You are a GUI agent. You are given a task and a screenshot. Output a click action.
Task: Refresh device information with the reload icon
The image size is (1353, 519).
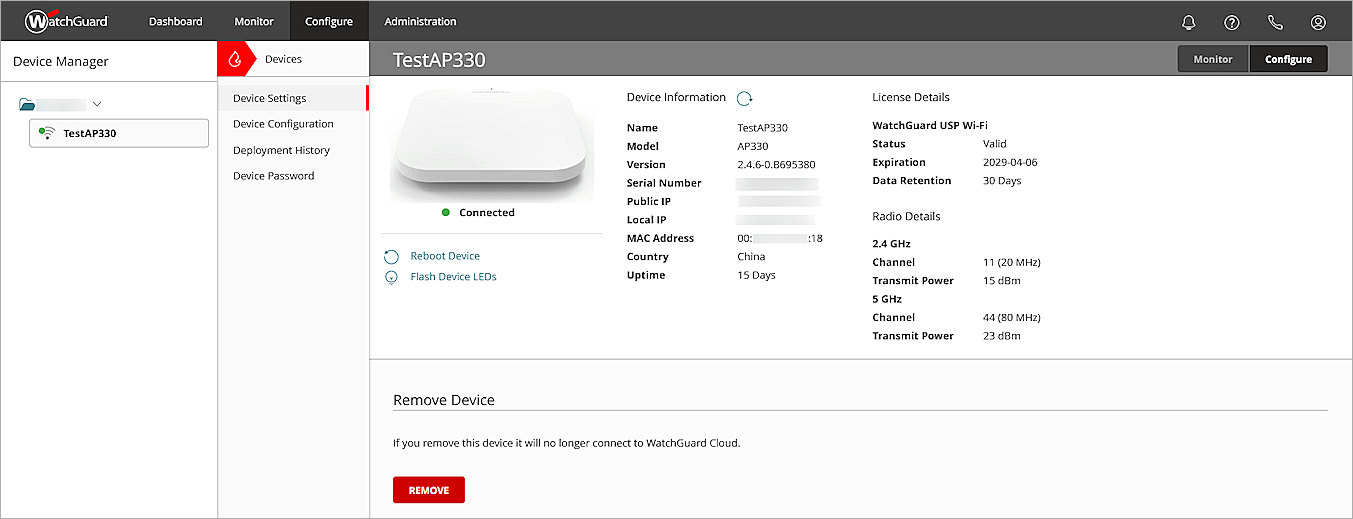[744, 98]
